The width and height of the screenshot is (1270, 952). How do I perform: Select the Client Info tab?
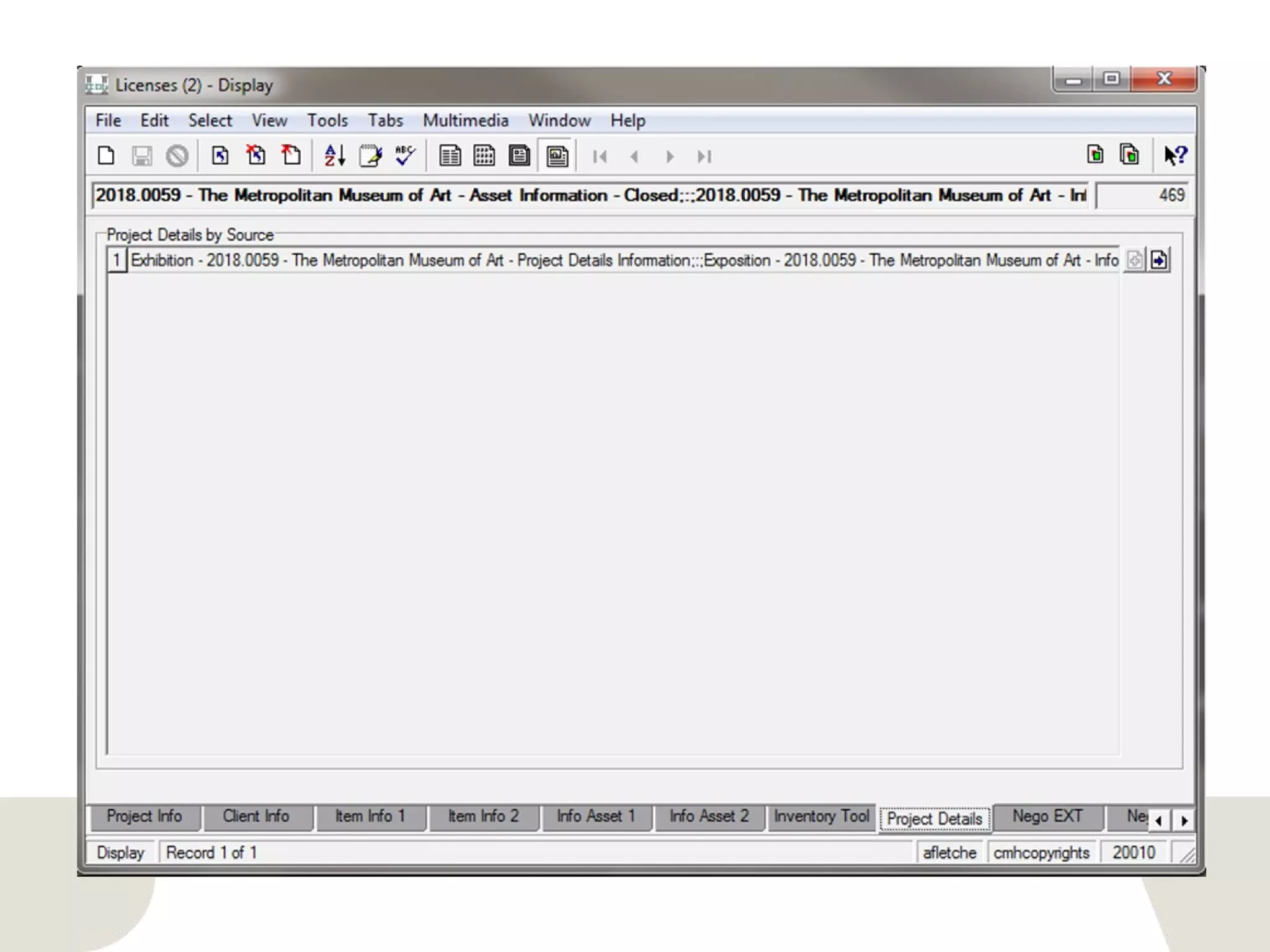point(255,816)
